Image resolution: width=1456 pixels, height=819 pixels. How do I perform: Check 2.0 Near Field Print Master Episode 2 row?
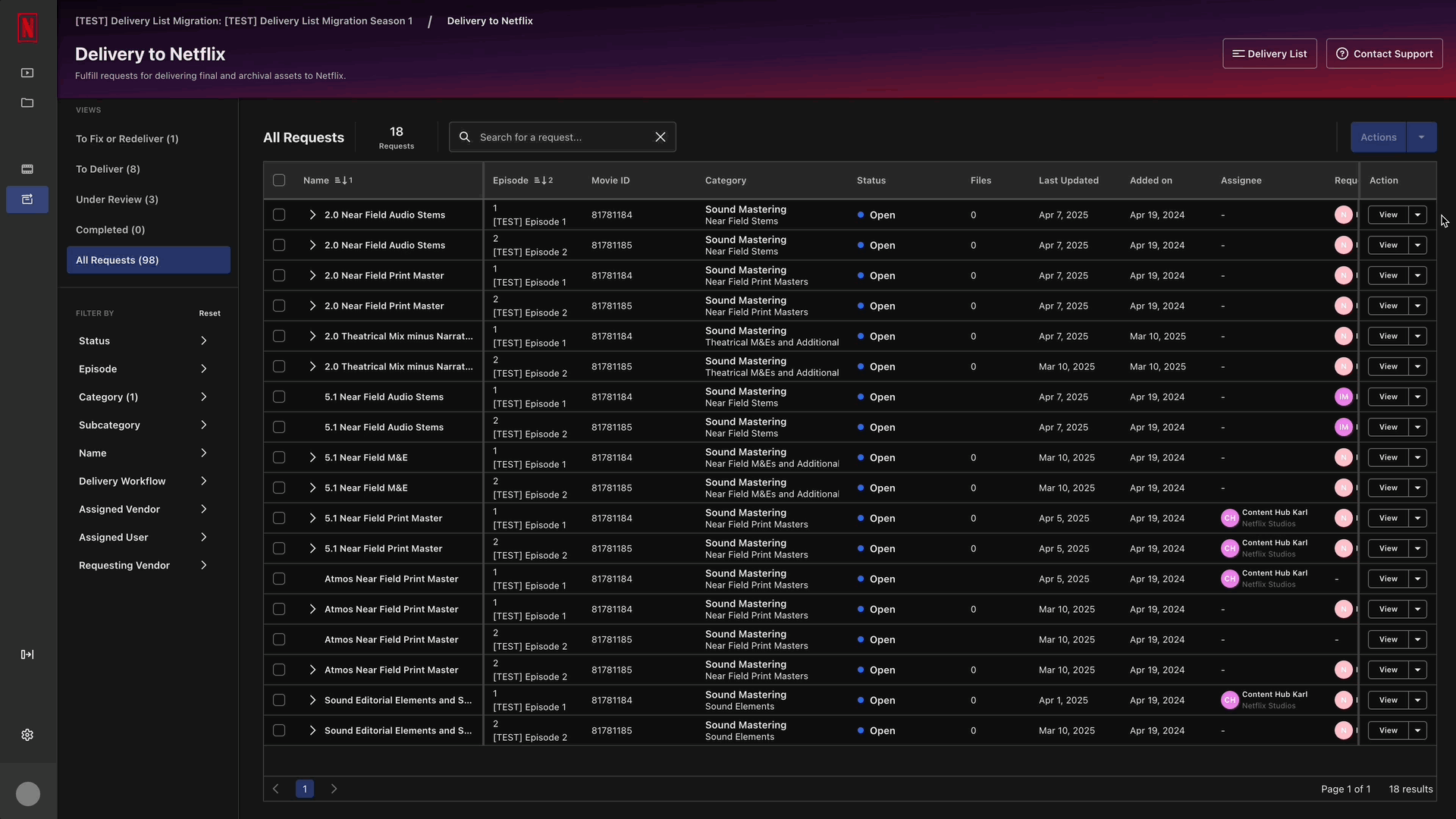pyautogui.click(x=279, y=306)
